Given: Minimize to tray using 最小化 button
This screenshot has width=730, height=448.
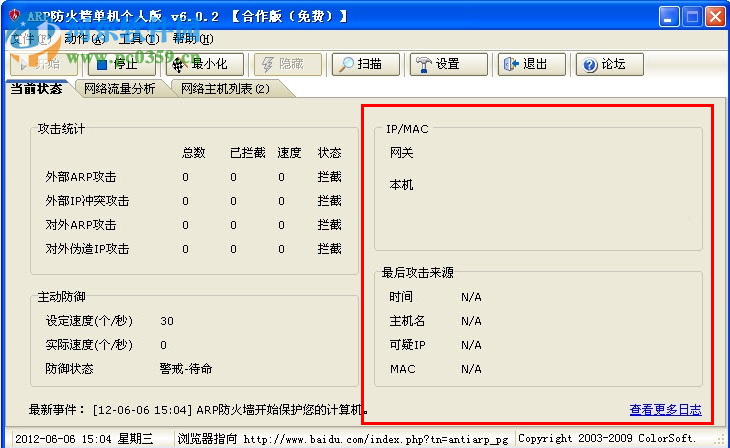Looking at the screenshot, I should coord(205,64).
